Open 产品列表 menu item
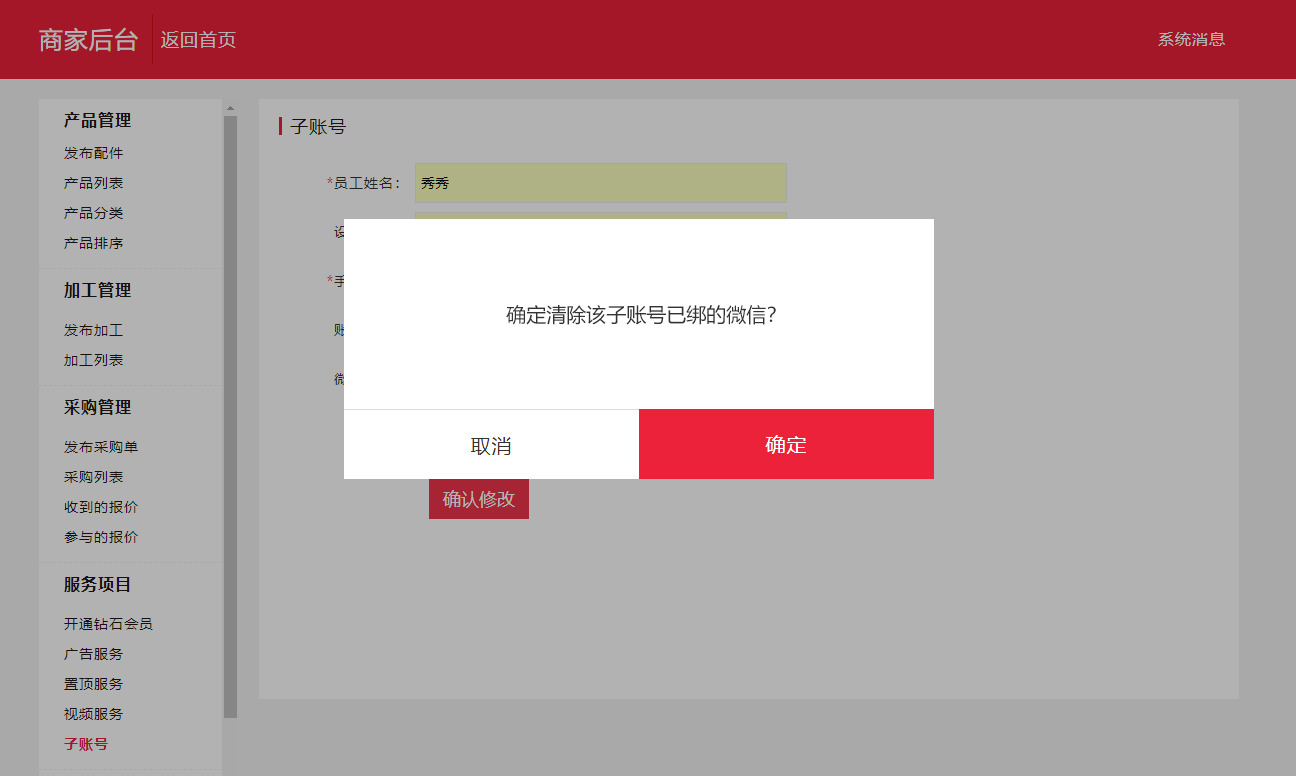 click(x=94, y=183)
